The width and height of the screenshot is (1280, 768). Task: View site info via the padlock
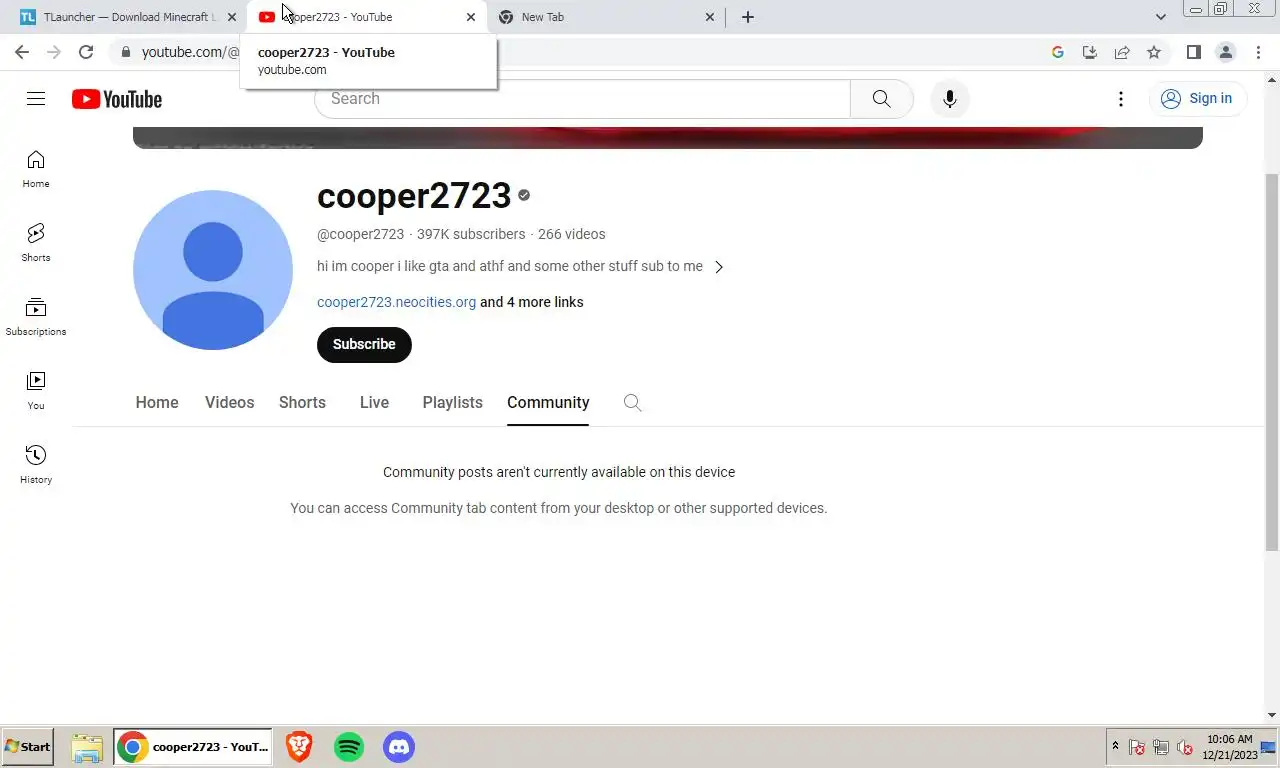coord(125,52)
